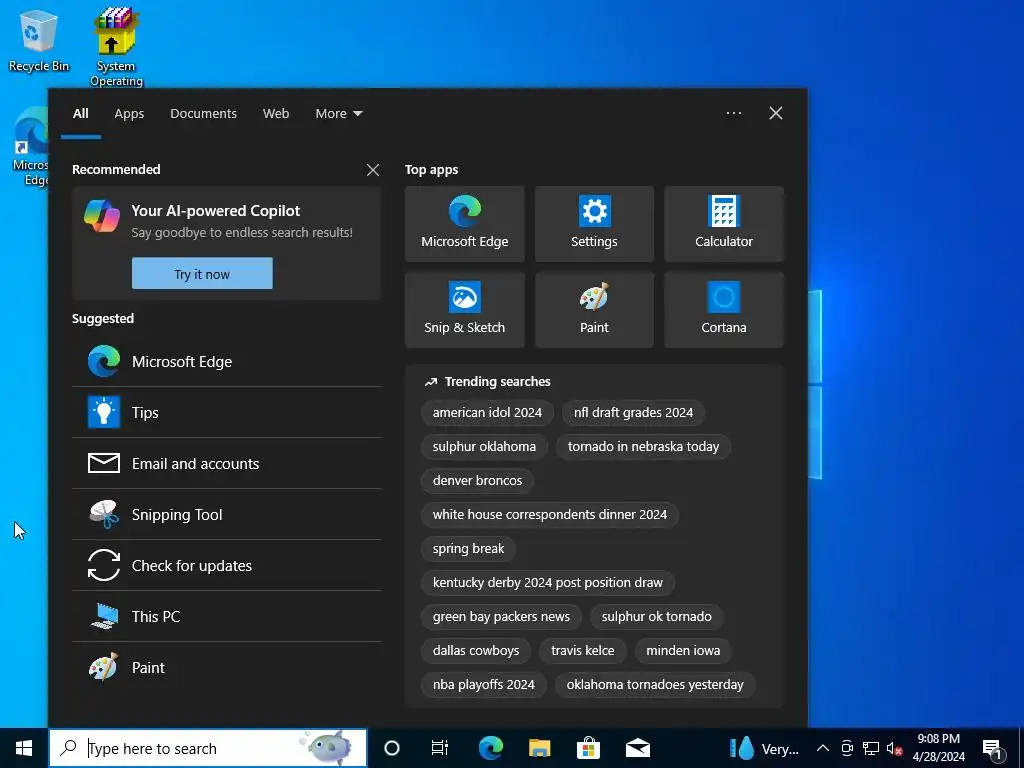Switch to the Apps tab

[129, 114]
